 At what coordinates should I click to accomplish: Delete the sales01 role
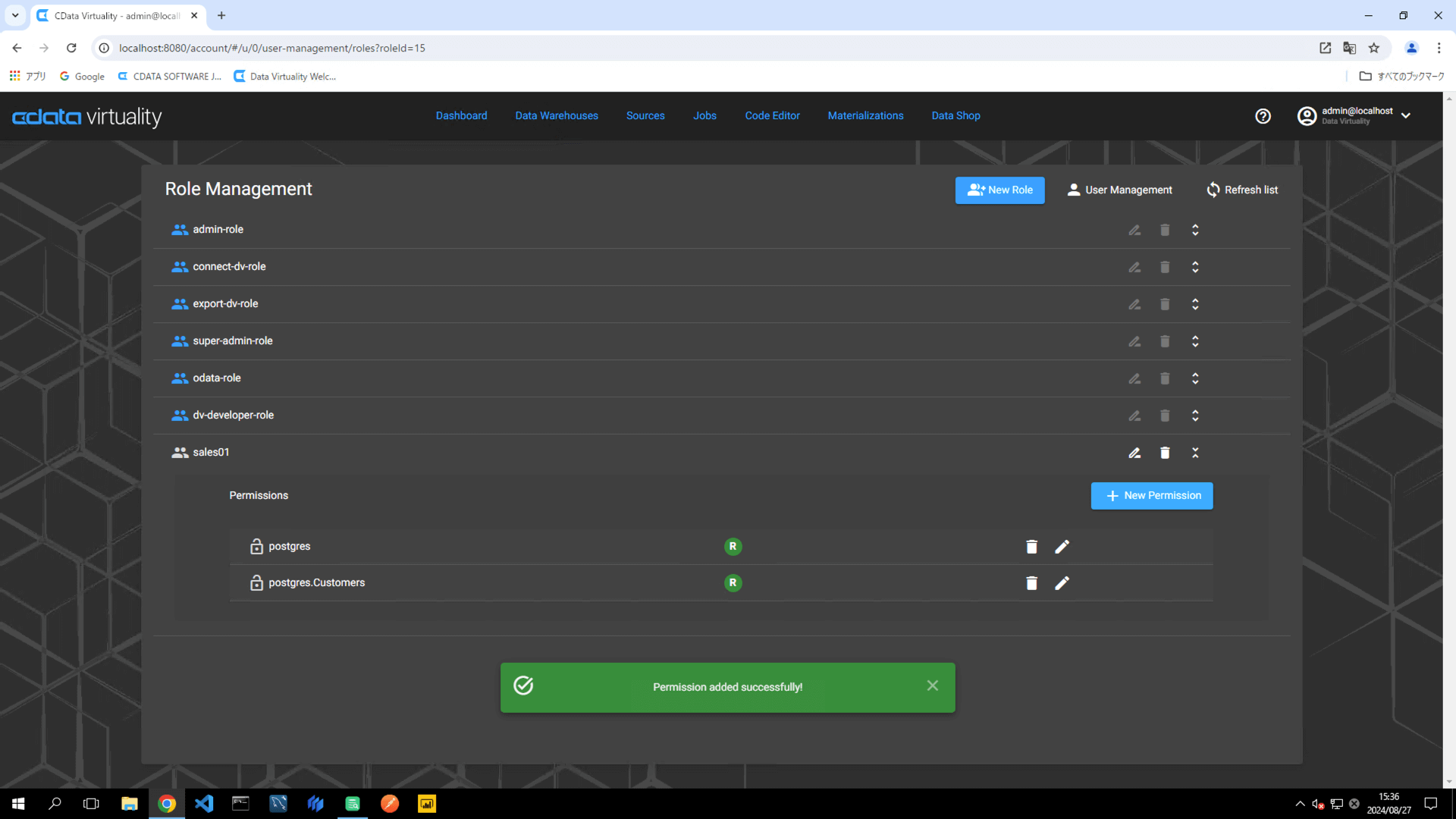pos(1165,453)
